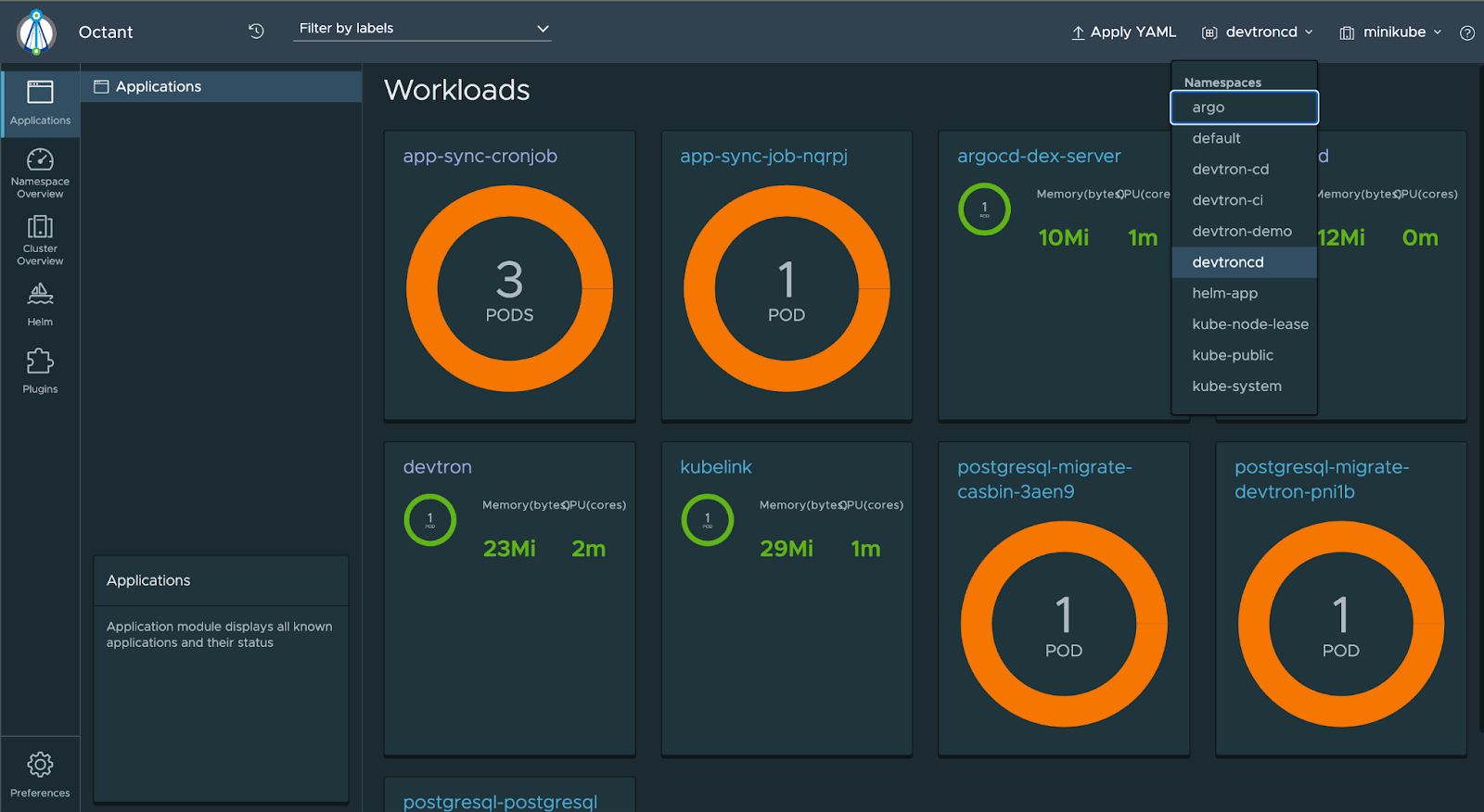Open the history clock icon
1484x812 pixels.
(256, 32)
